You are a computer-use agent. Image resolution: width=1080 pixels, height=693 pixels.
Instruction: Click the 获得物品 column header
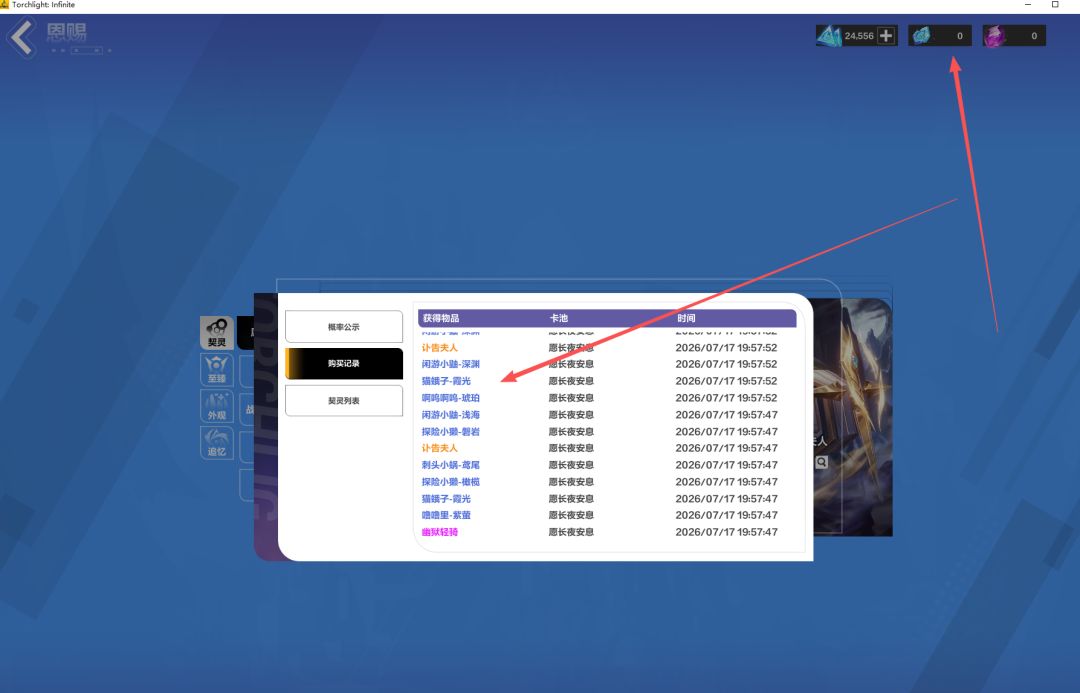441,318
